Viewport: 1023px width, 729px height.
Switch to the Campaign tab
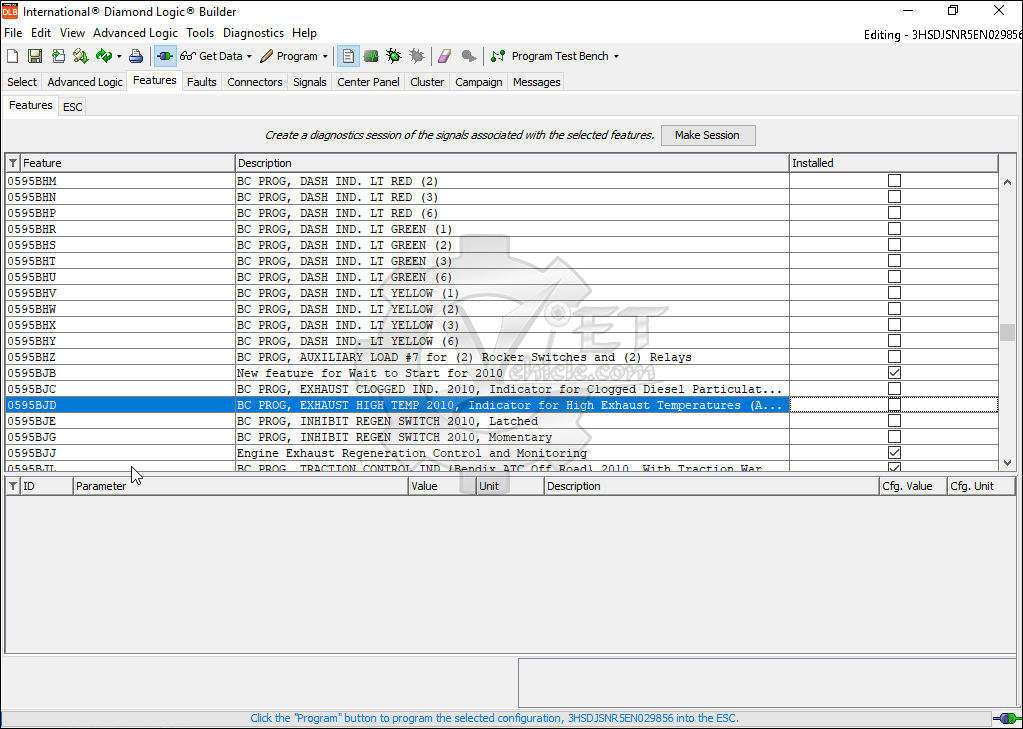pos(479,82)
